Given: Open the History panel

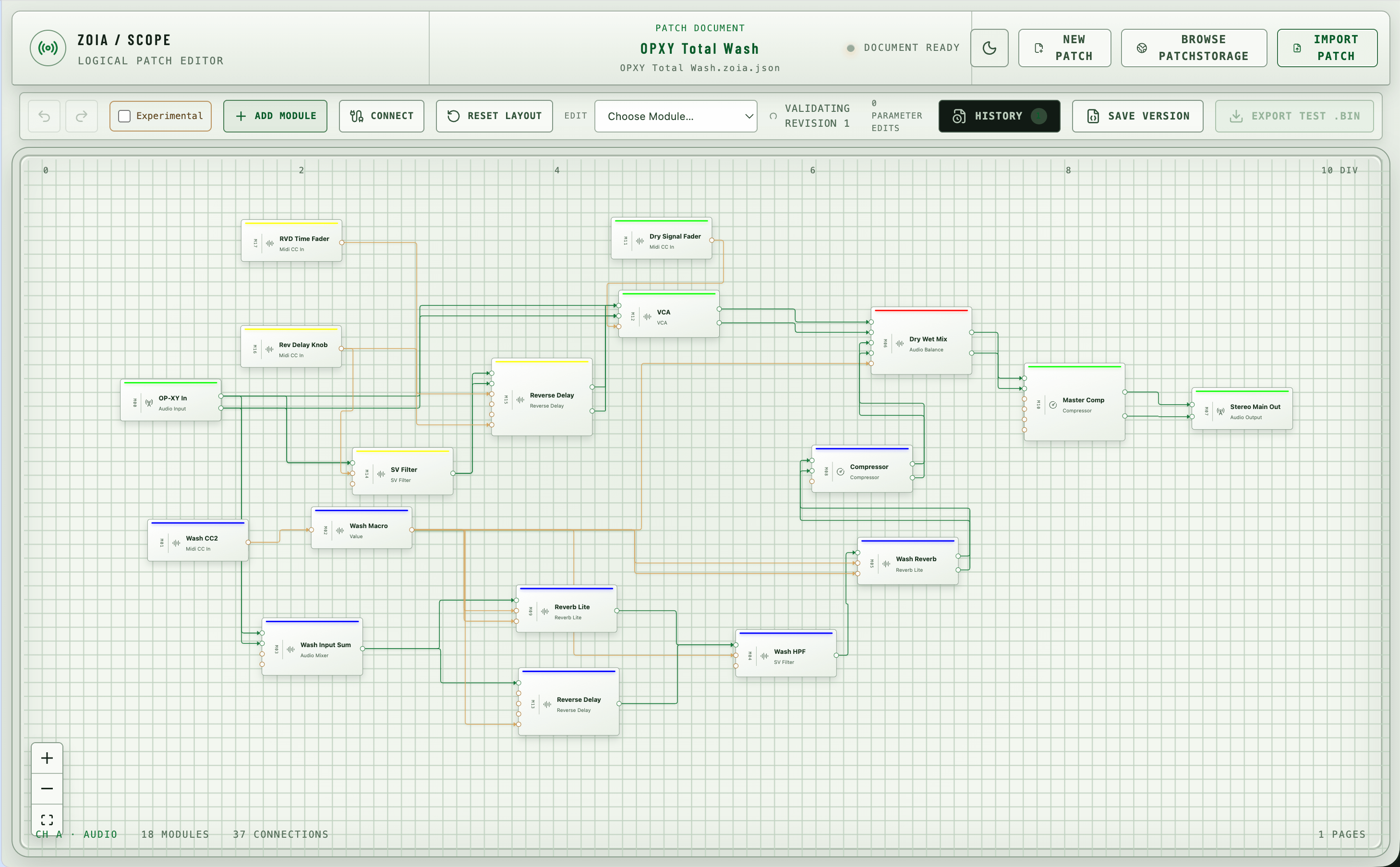Looking at the screenshot, I should pyautogui.click(x=999, y=116).
